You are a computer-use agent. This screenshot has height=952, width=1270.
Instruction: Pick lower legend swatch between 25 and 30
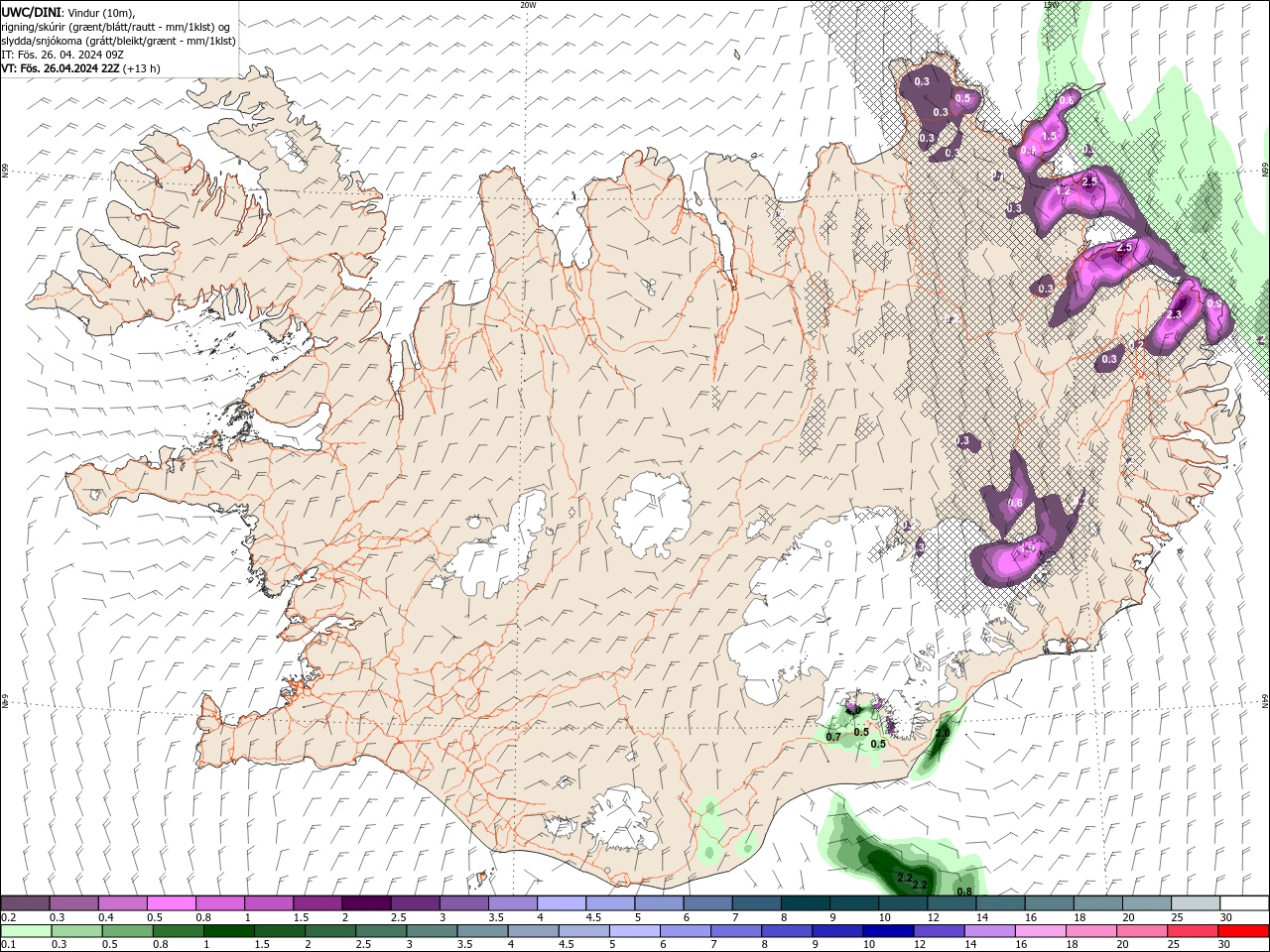[1193, 930]
